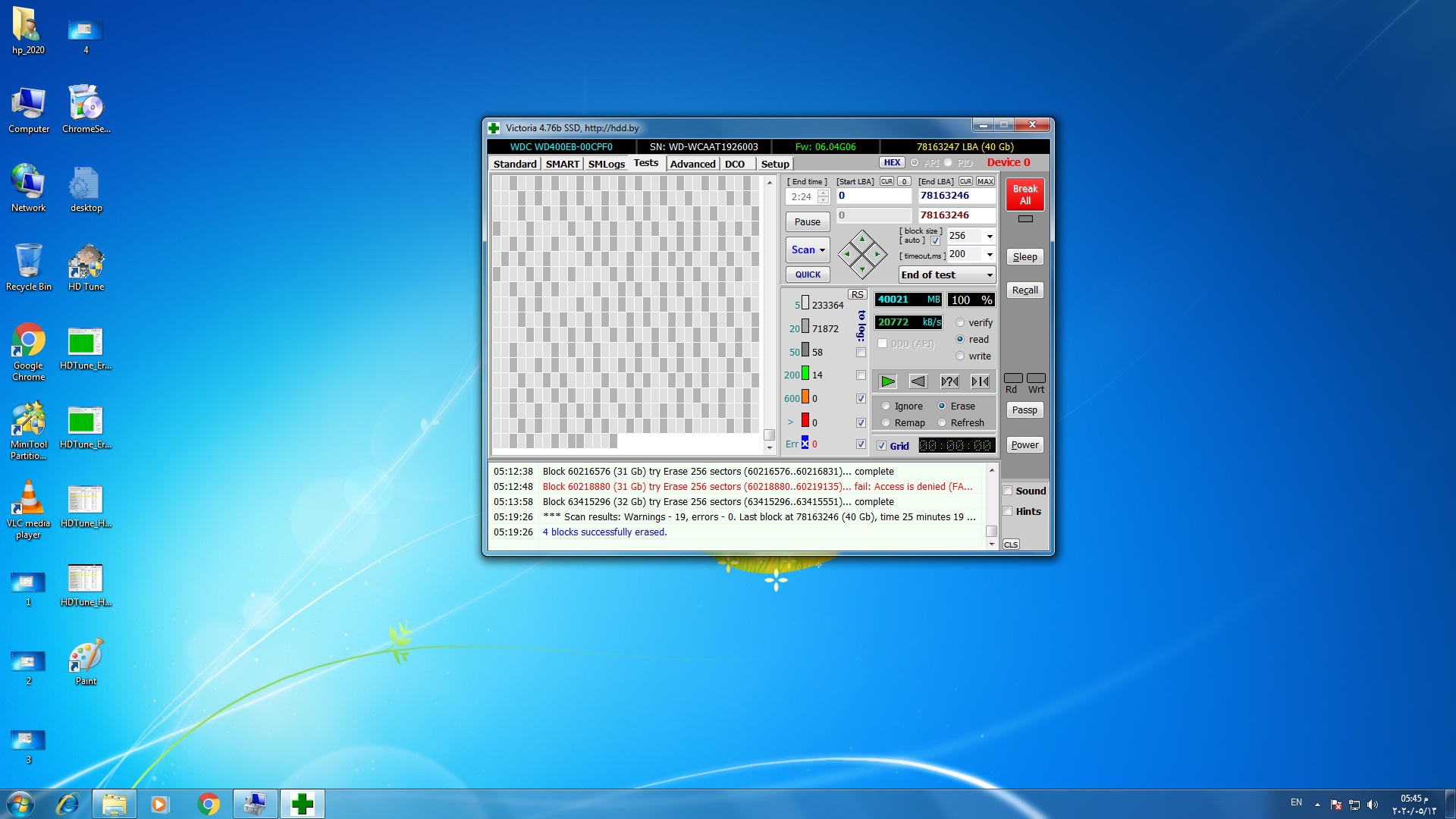Click the red Break All button
This screenshot has width=1456, height=819.
coord(1025,195)
